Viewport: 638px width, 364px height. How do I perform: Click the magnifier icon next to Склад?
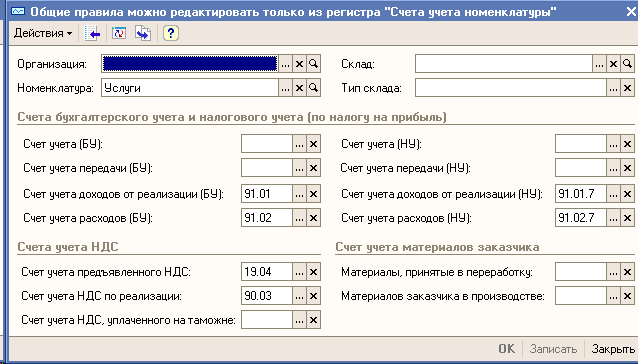627,64
